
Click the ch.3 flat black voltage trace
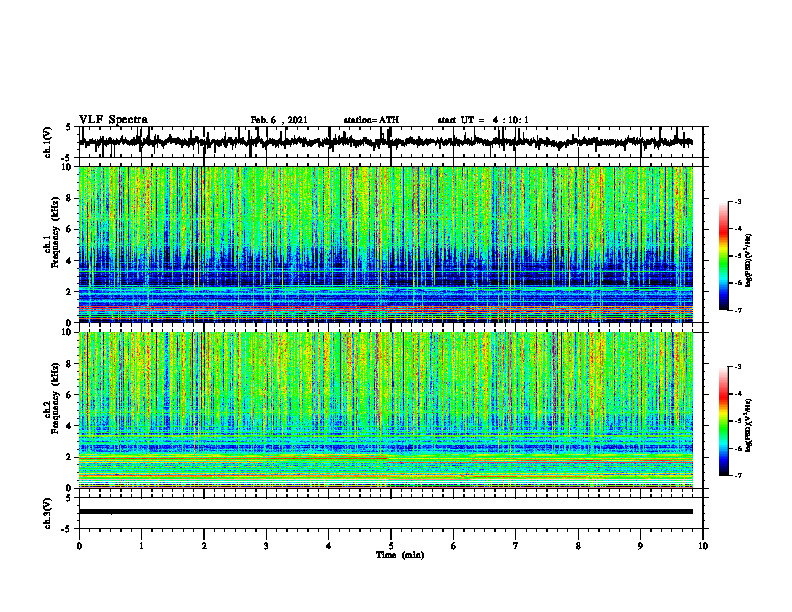coord(385,512)
